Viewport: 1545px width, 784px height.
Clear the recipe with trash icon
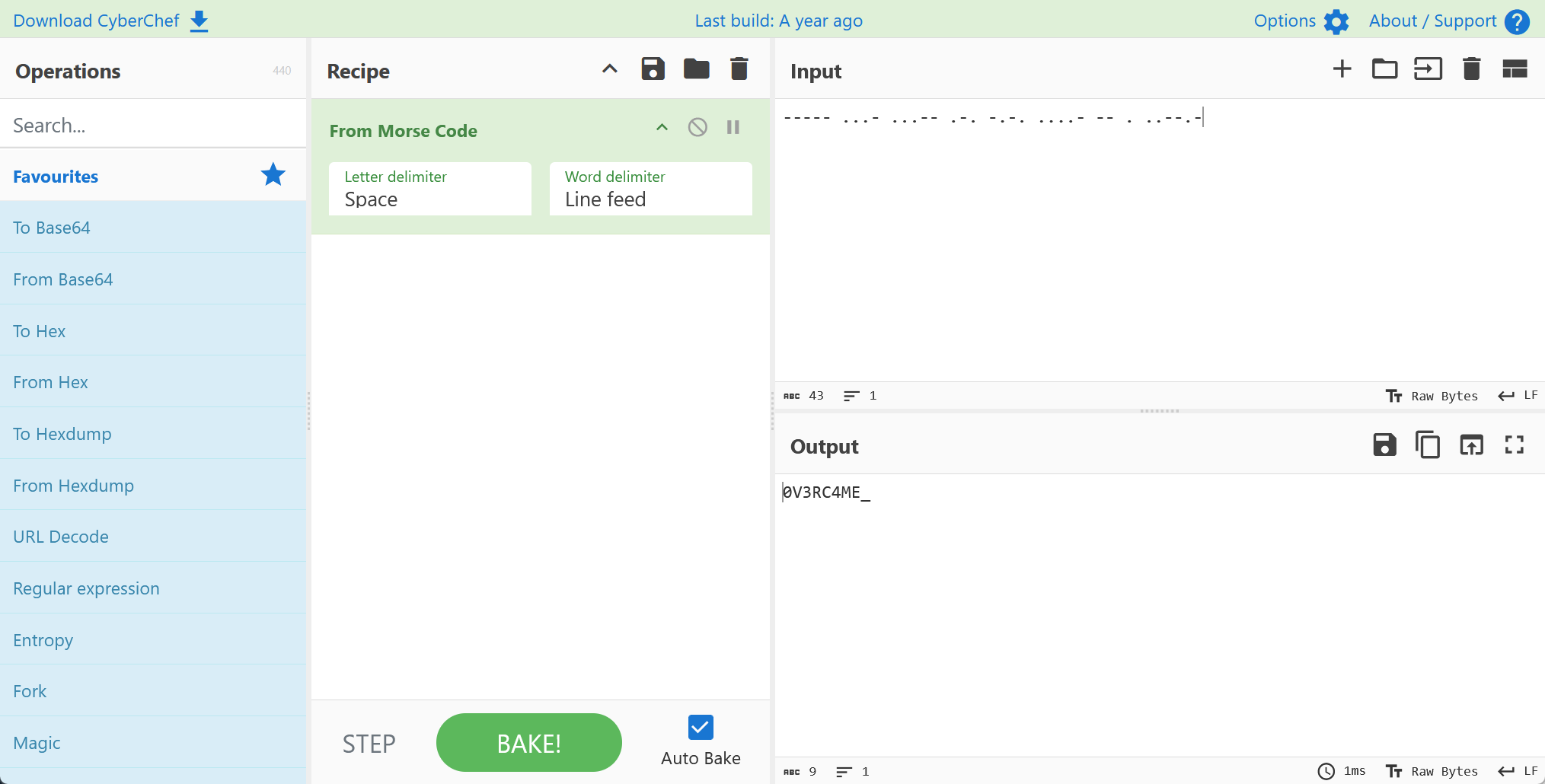[739, 69]
